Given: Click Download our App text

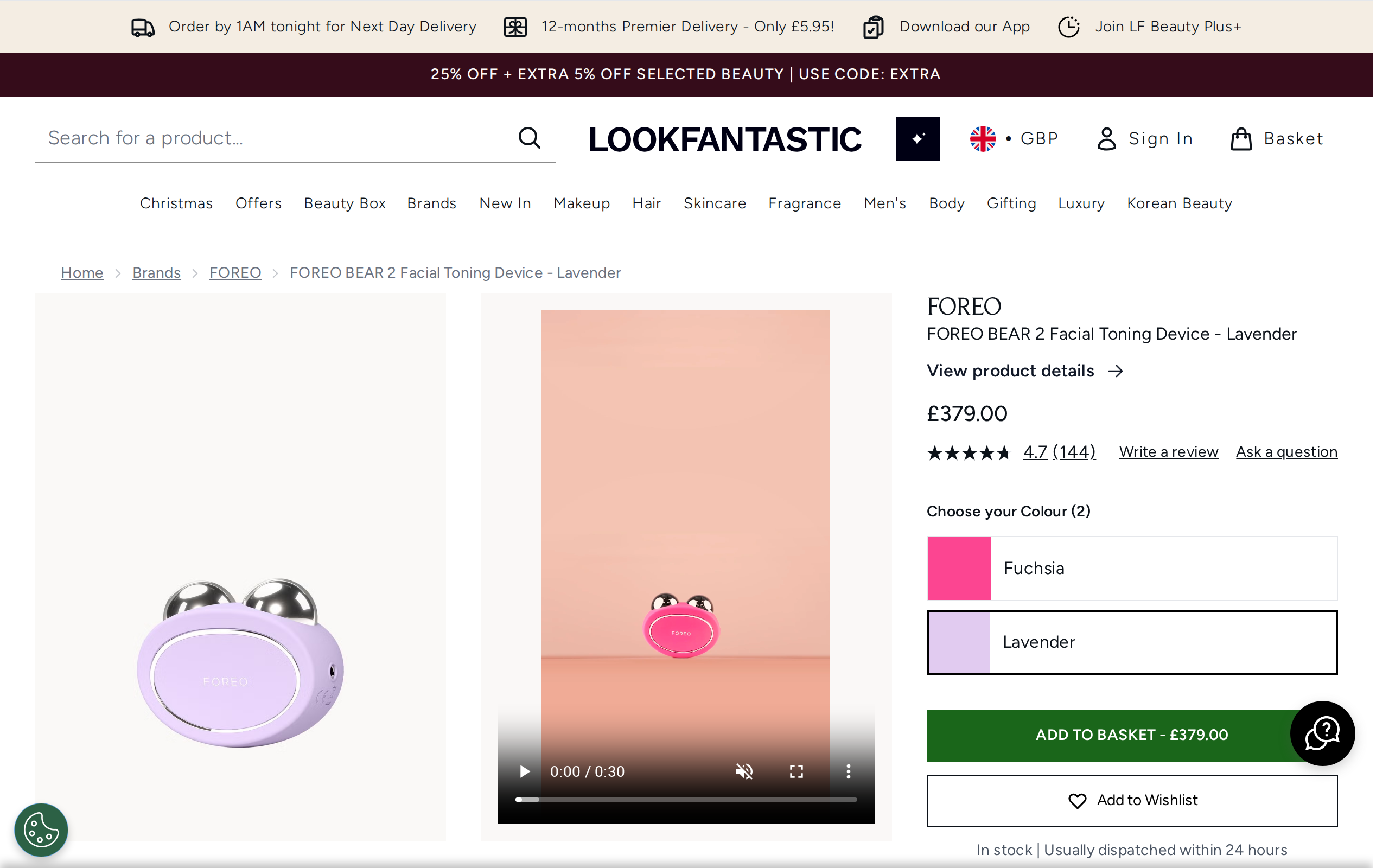Looking at the screenshot, I should (964, 27).
